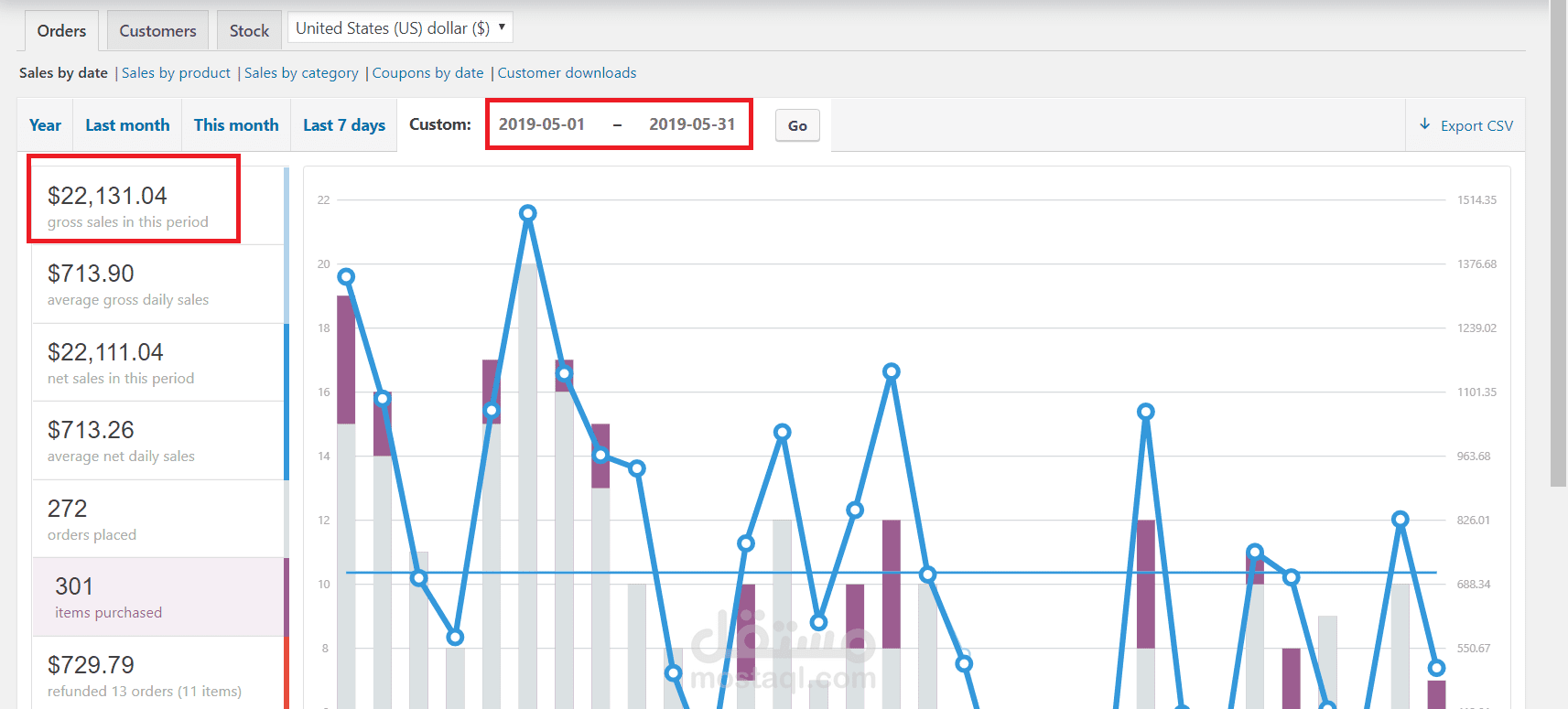Screen dimensions: 1568x709
Task: Switch to the Customers tab
Action: pyautogui.click(x=157, y=31)
